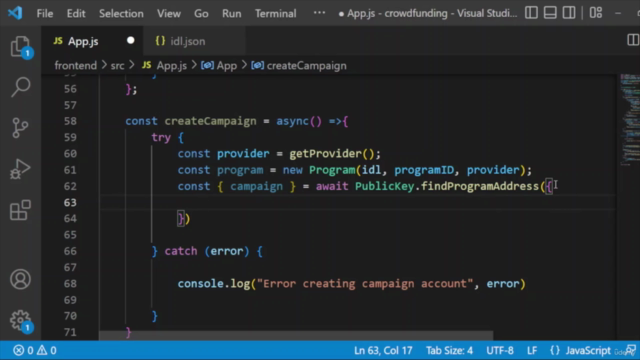Switch to the idl.json tab
The width and height of the screenshot is (640, 360).
click(187, 41)
